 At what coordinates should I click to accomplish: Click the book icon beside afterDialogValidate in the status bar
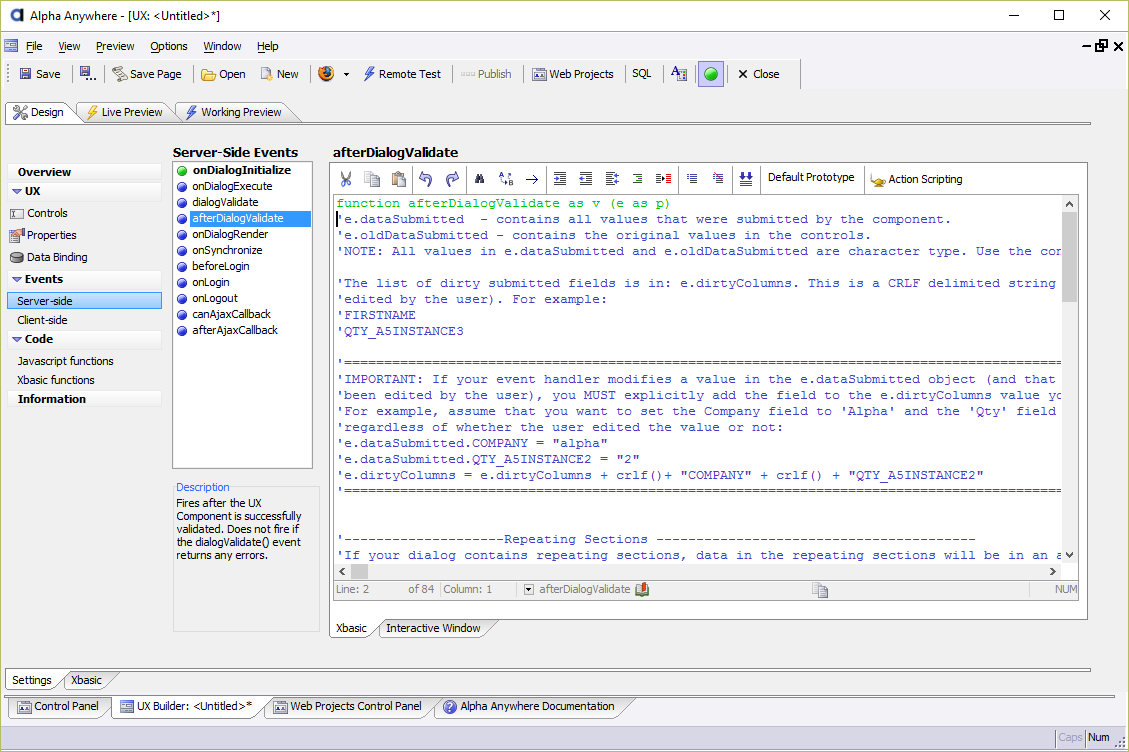click(x=642, y=589)
